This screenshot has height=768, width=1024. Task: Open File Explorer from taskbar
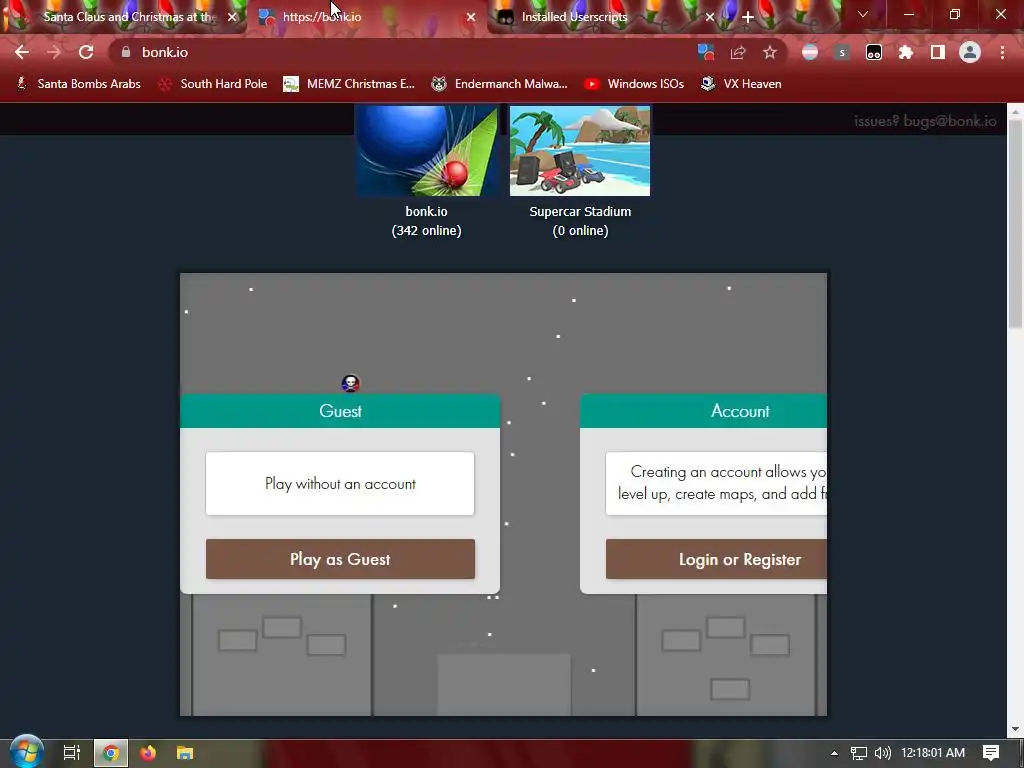point(185,753)
